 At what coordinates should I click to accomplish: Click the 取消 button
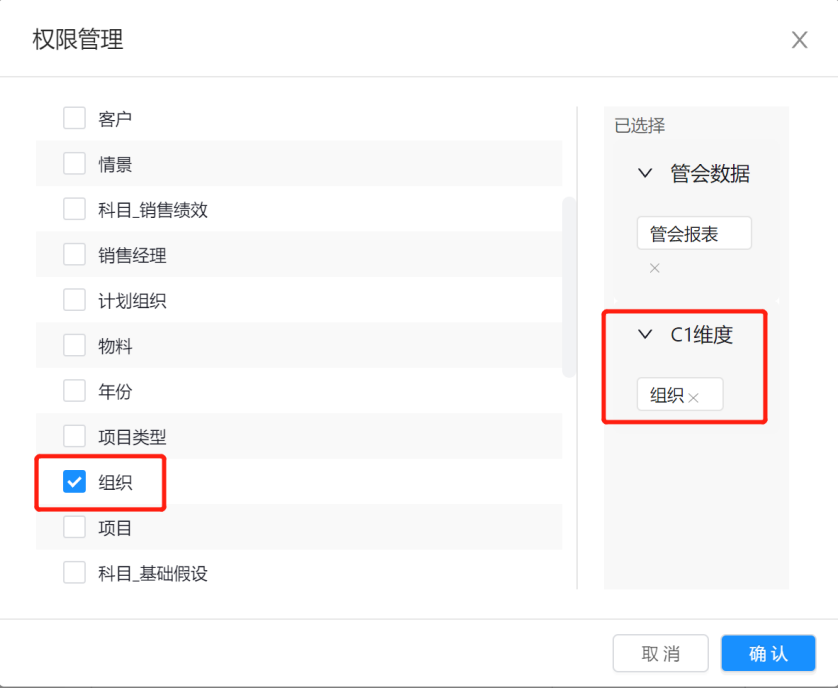[x=660, y=654]
